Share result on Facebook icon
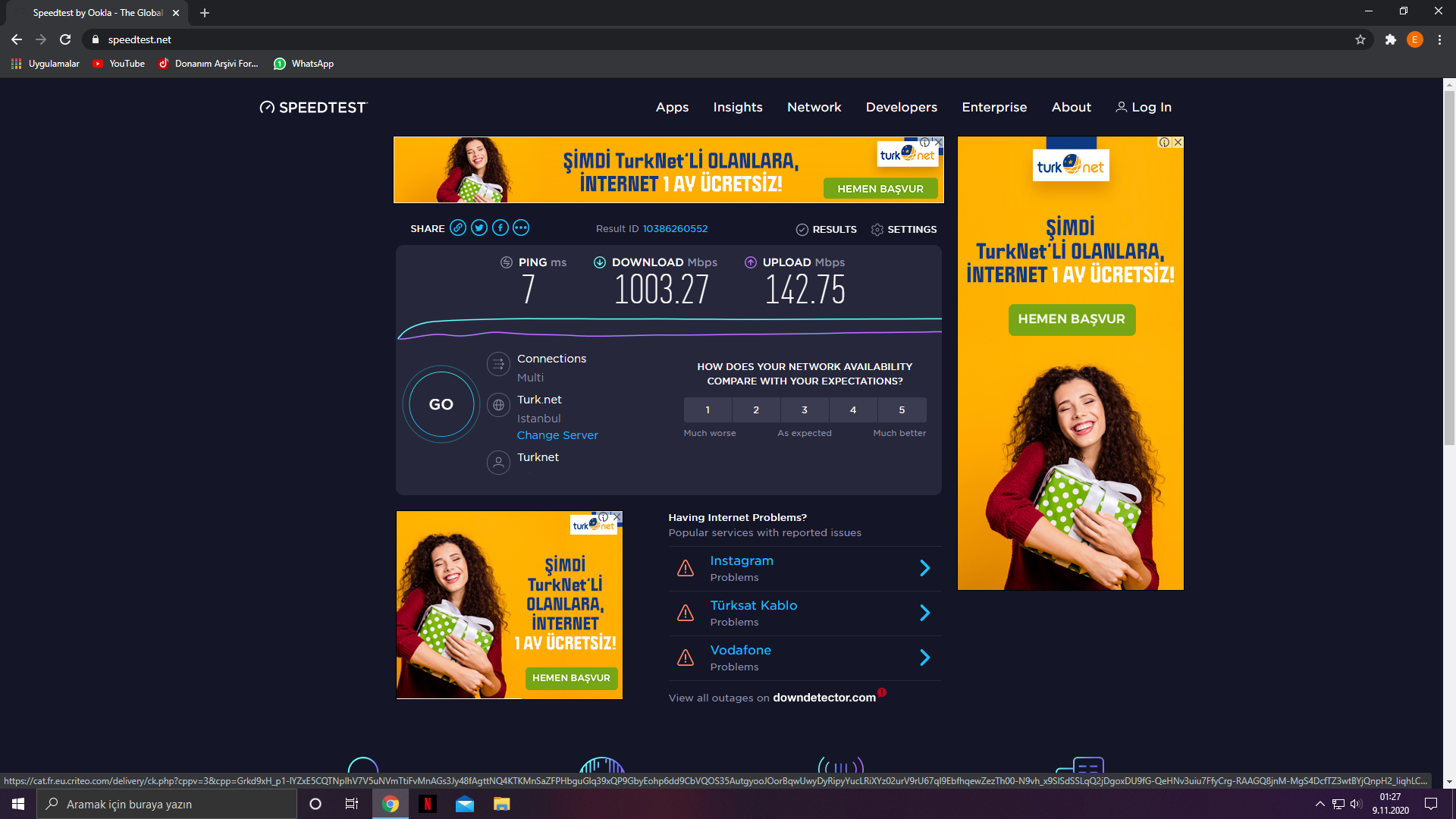1456x819 pixels. pyautogui.click(x=500, y=228)
